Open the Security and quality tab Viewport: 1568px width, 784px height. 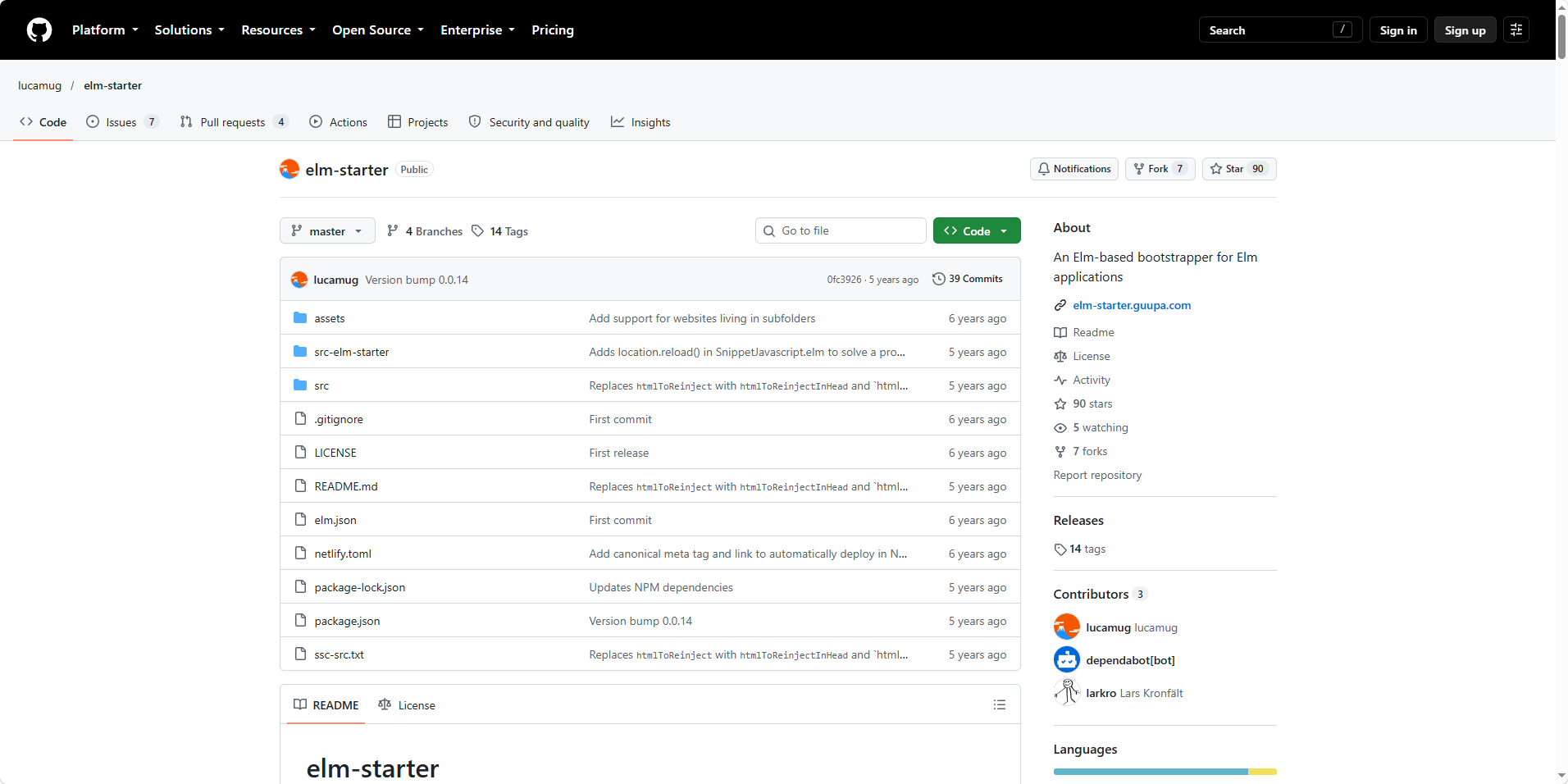pyautogui.click(x=529, y=122)
